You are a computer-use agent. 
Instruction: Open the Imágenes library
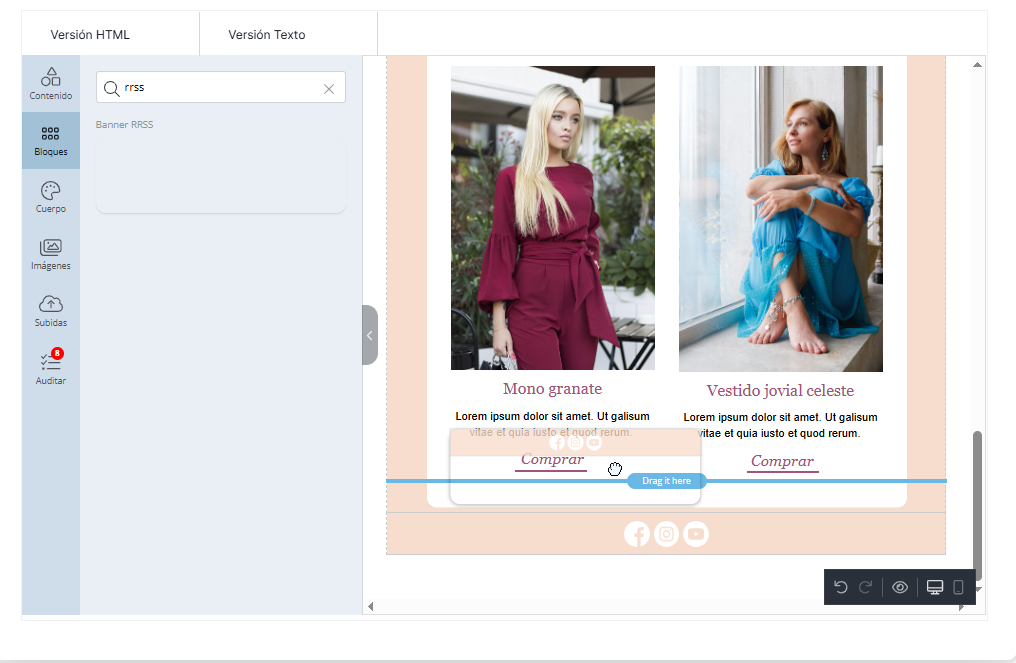pyautogui.click(x=51, y=255)
